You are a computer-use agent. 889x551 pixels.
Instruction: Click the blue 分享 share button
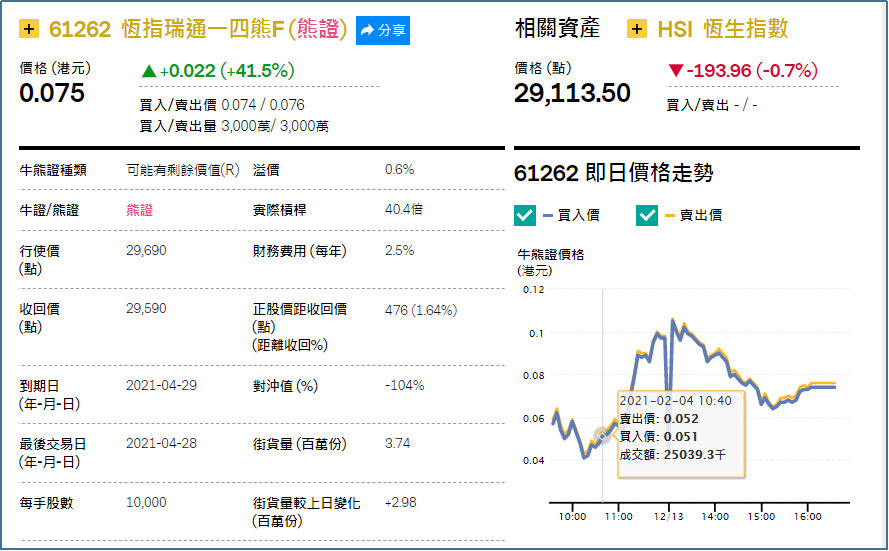[383, 30]
